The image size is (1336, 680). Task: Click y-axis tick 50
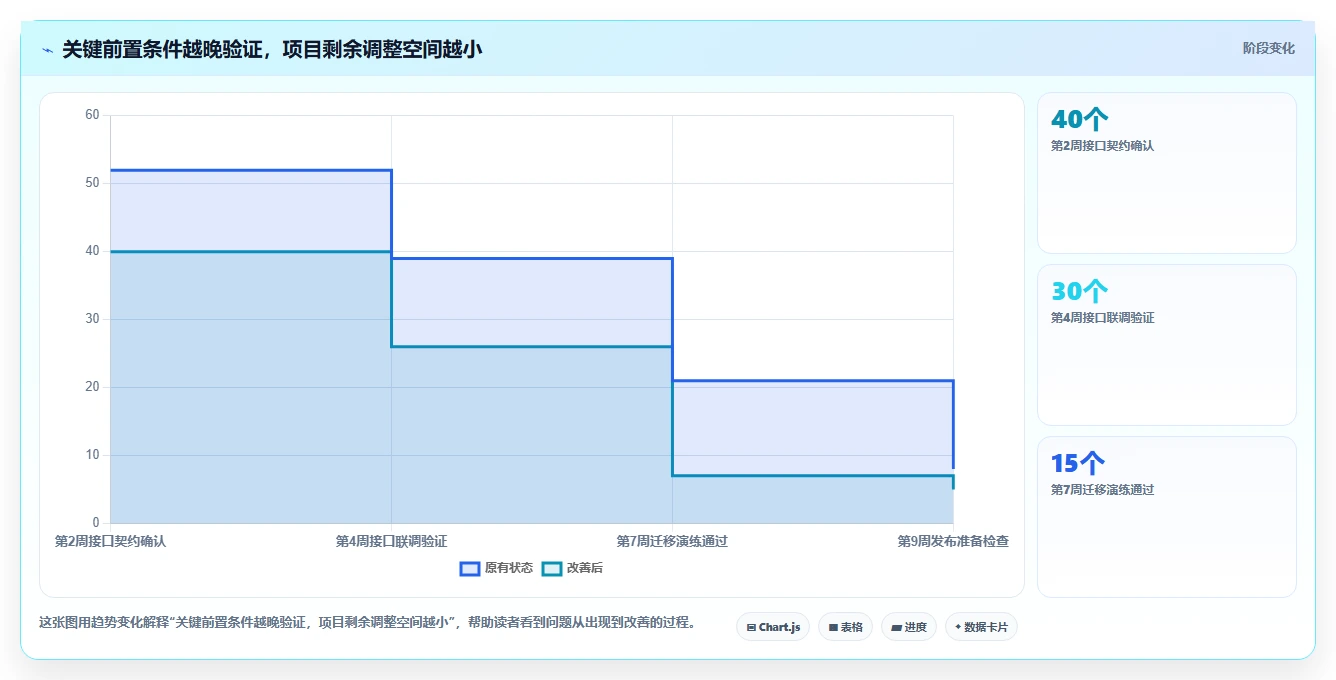pos(92,183)
